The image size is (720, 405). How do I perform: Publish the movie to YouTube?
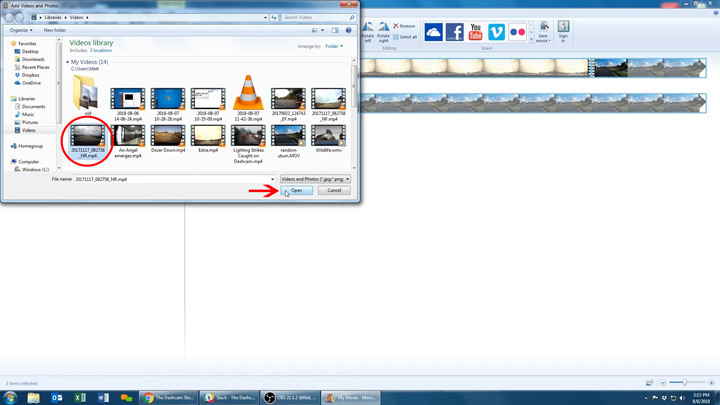[475, 33]
